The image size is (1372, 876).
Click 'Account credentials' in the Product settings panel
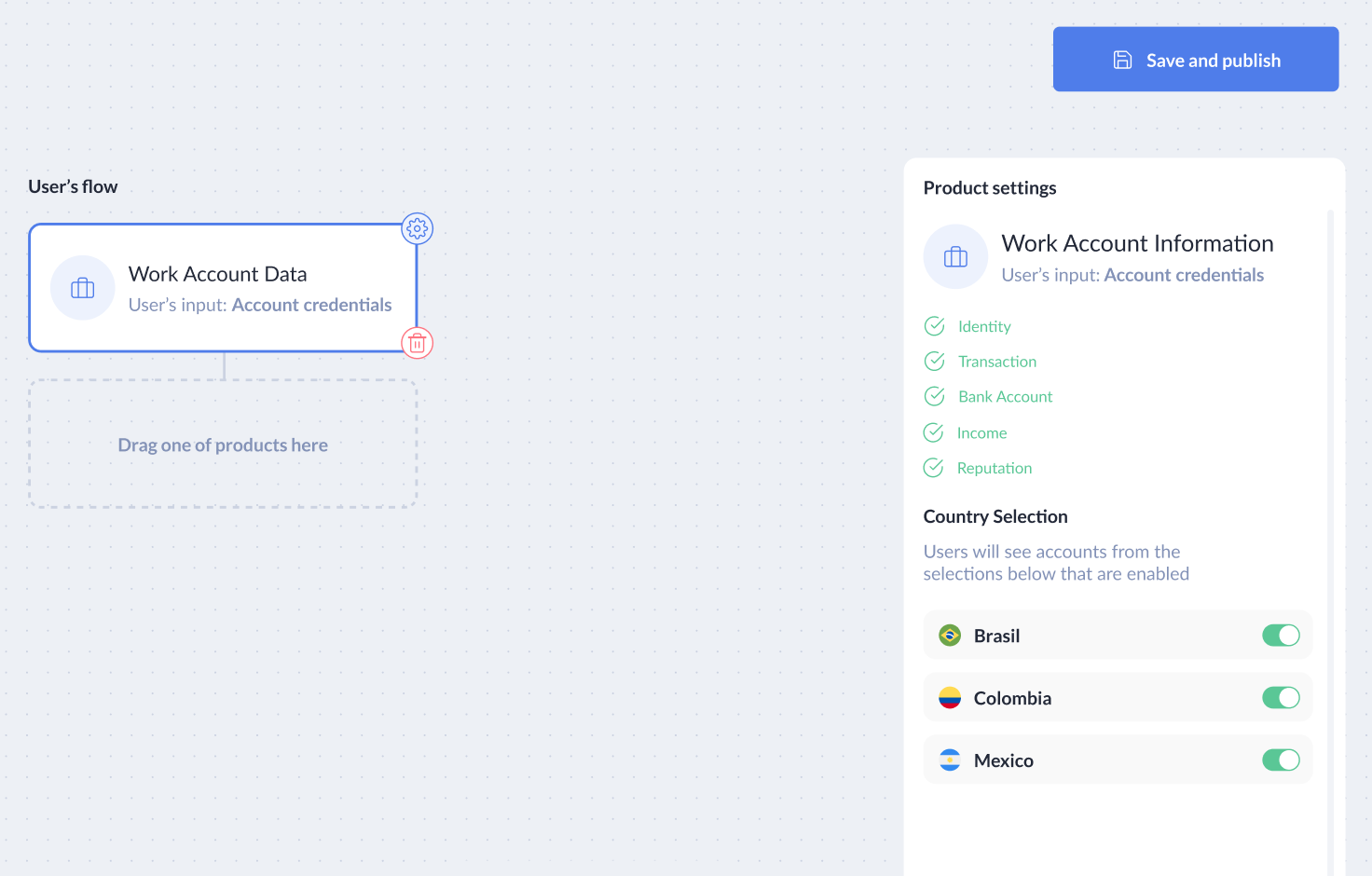pos(1184,275)
